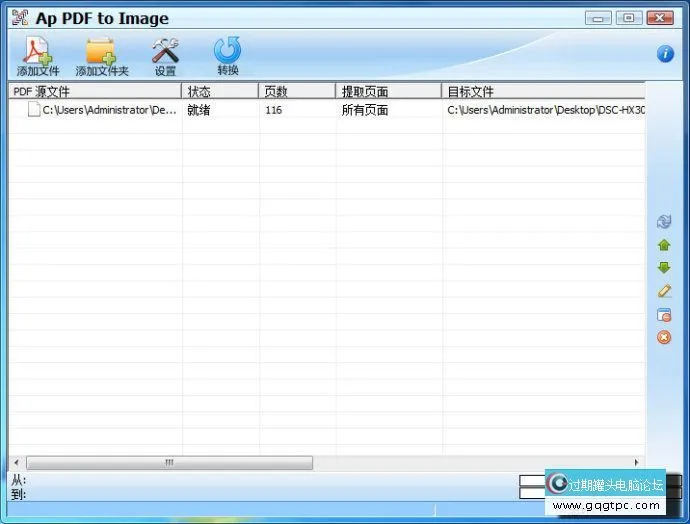Click the 状态 column header

tap(220, 91)
